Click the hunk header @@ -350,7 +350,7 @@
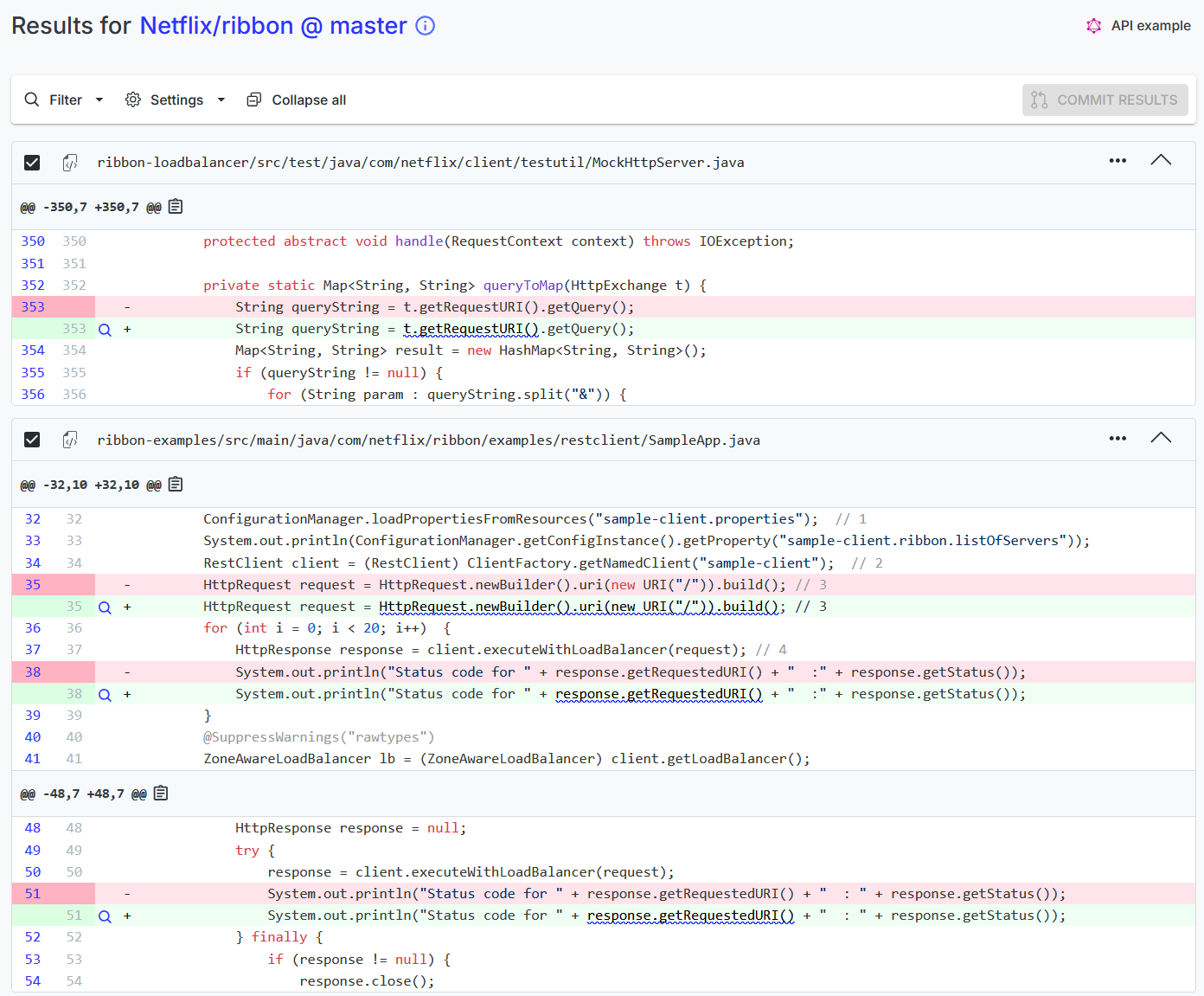This screenshot has height=996, width=1204. pos(91,207)
